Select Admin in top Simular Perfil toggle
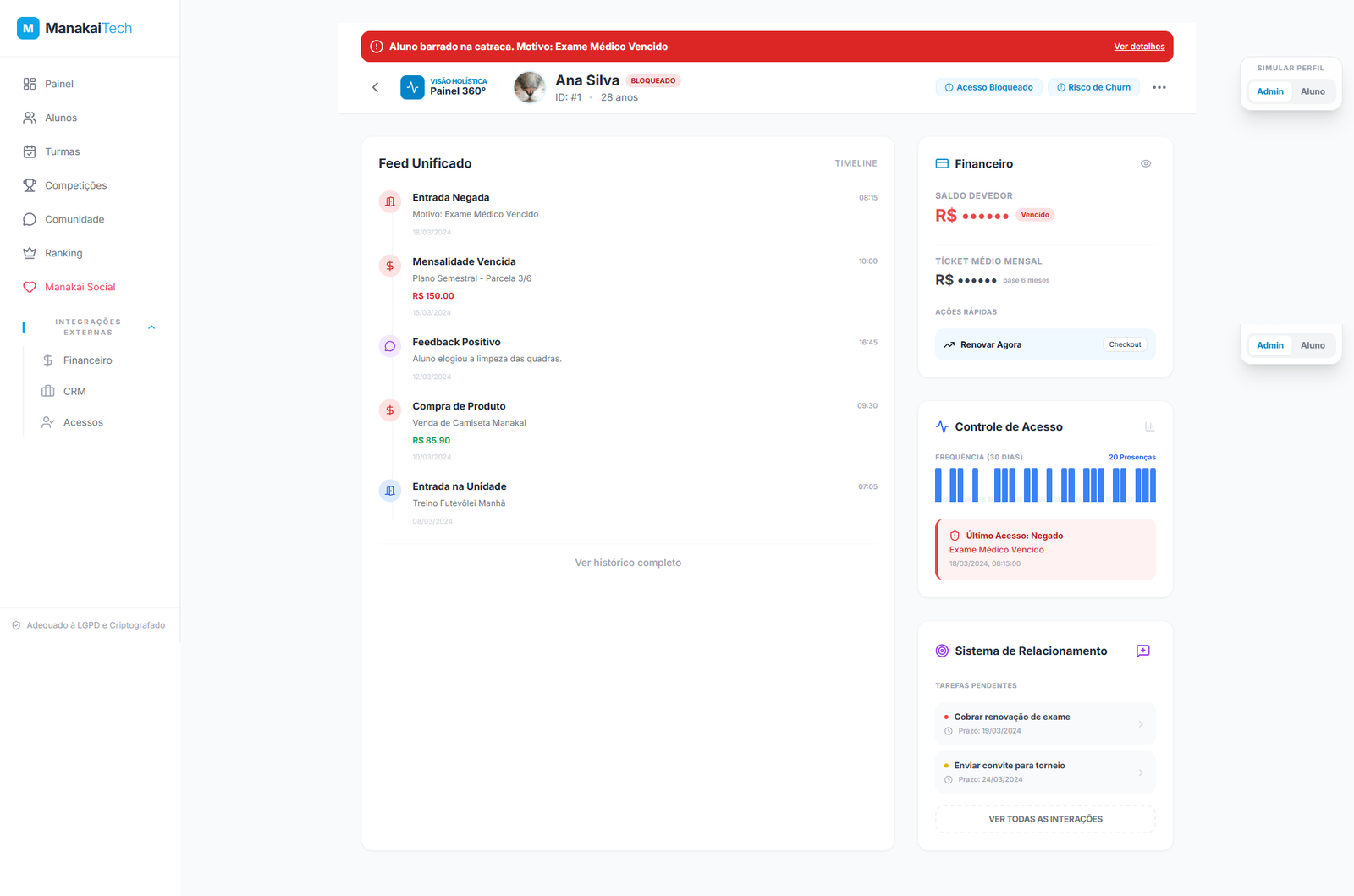Viewport: 1354px width, 896px height. click(1269, 91)
